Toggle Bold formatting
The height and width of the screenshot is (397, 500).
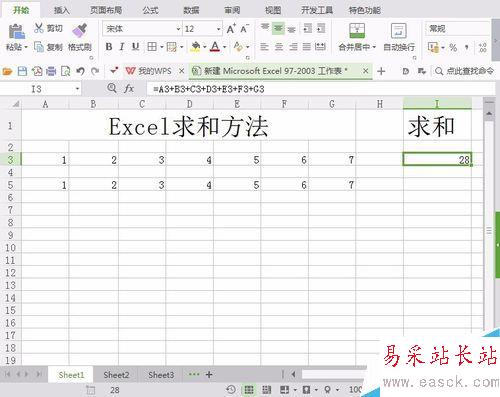(109, 47)
